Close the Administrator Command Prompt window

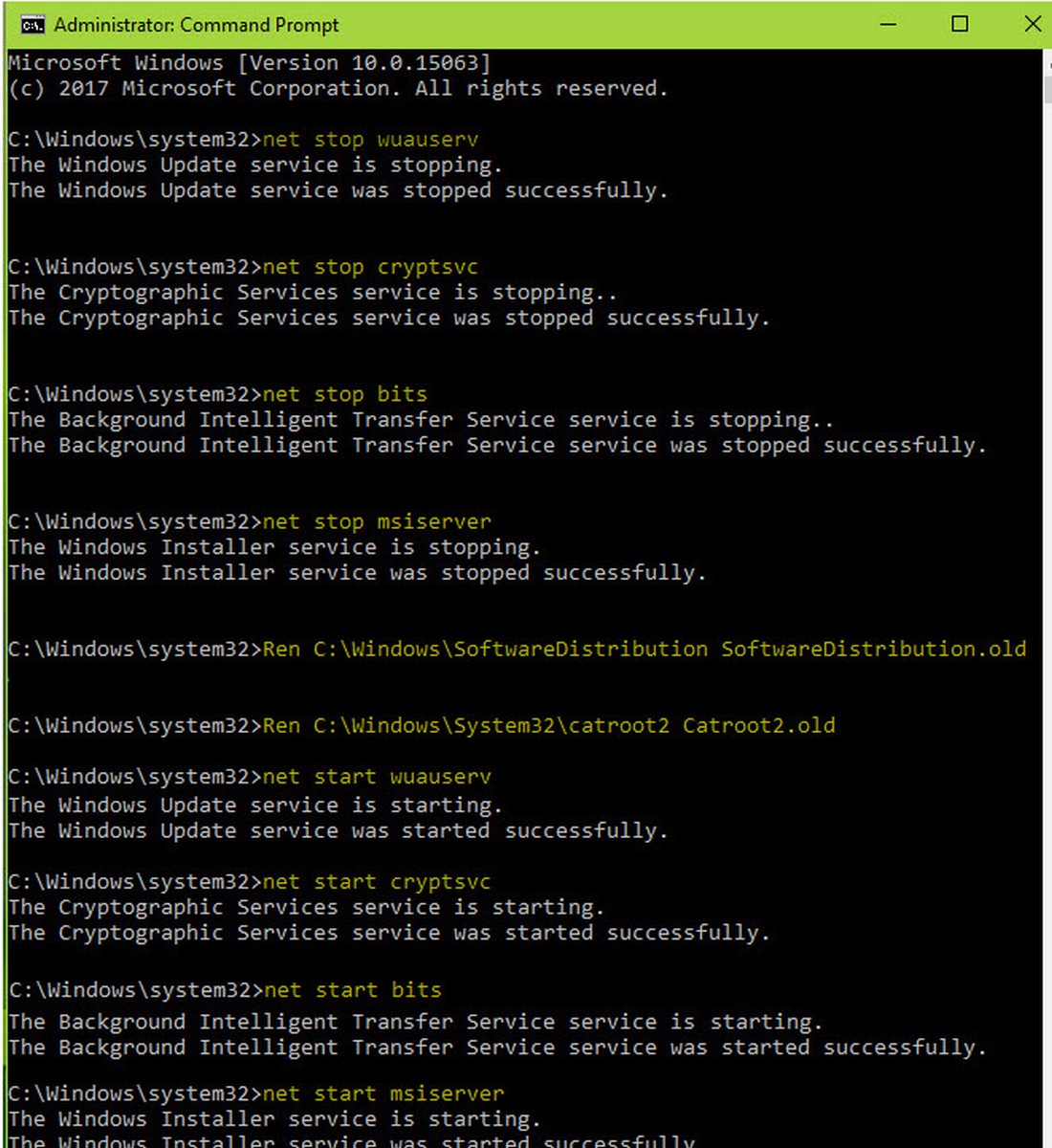click(x=1031, y=25)
